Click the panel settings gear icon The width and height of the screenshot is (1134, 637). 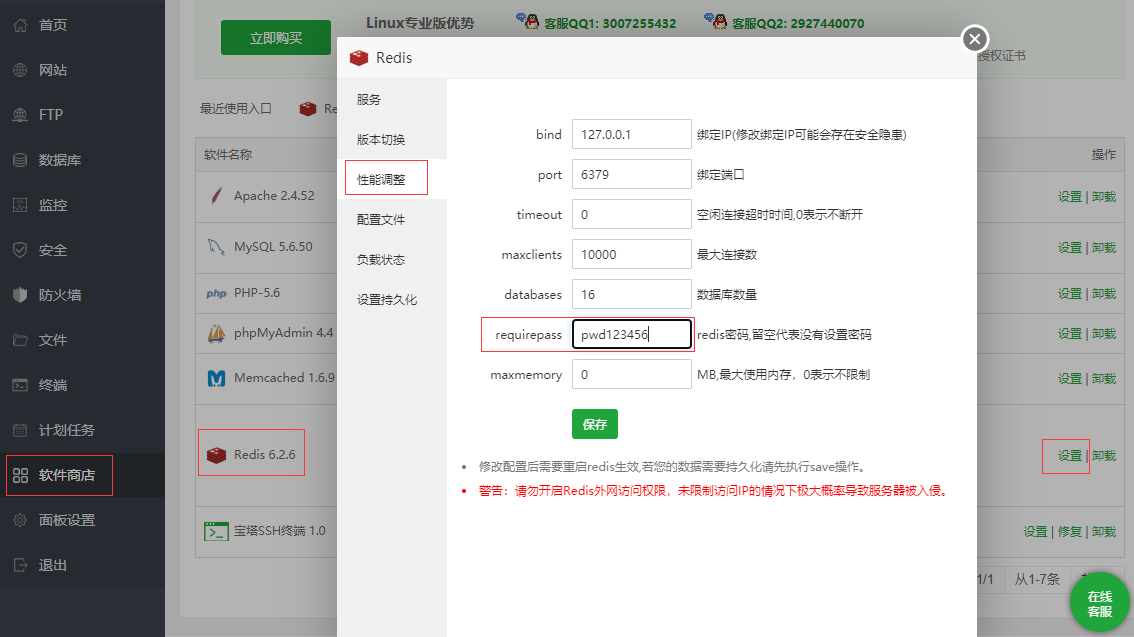(x=20, y=520)
